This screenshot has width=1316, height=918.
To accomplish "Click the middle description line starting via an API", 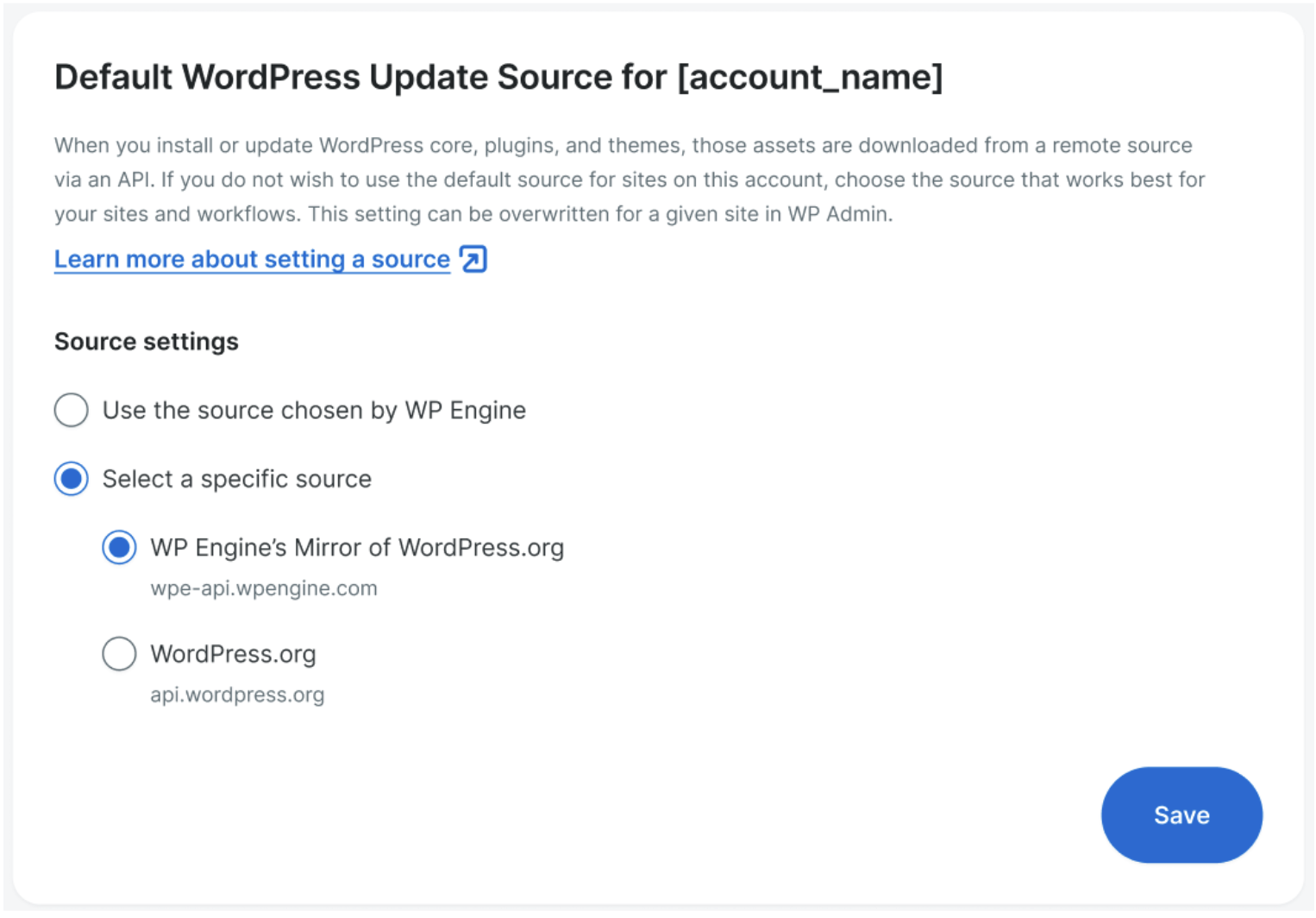I will [x=630, y=179].
